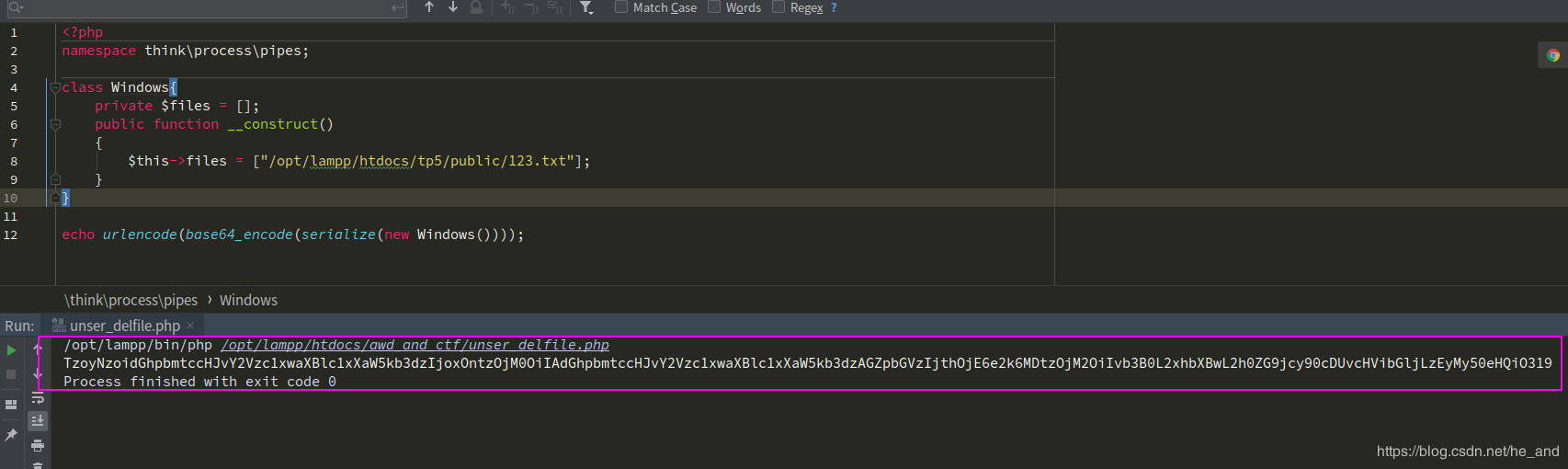Screen dimensions: 1568x469
Task: Collapse the __construct function fold marker
Action: click(x=55, y=124)
